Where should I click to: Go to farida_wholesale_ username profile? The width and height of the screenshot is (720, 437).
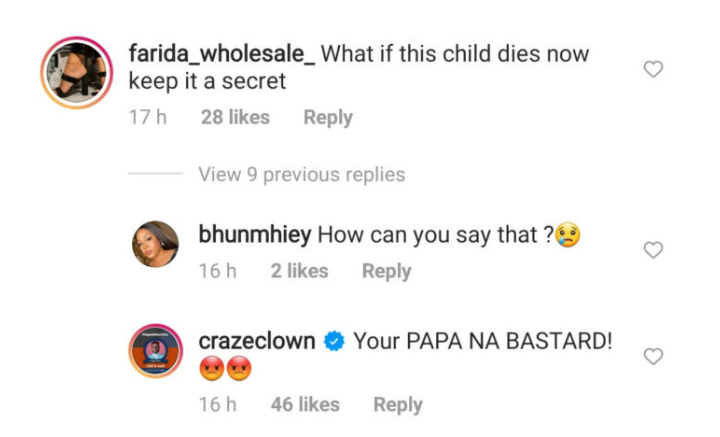[222, 52]
